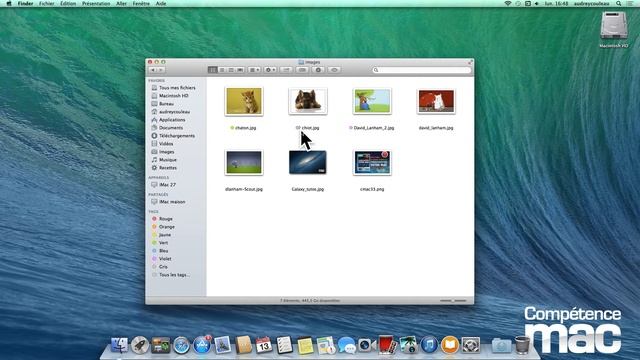Open System Preferences from the Dock
This screenshot has height=360, width=640.
point(471,345)
